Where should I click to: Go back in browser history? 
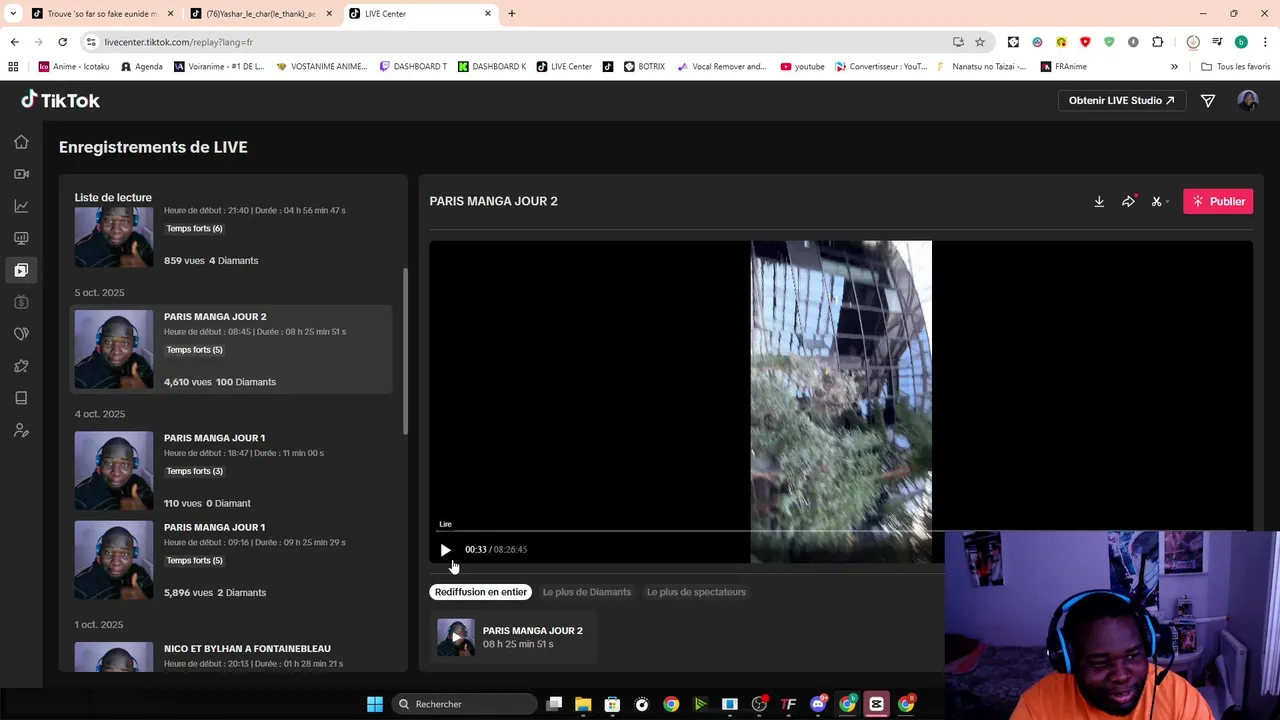coord(14,42)
